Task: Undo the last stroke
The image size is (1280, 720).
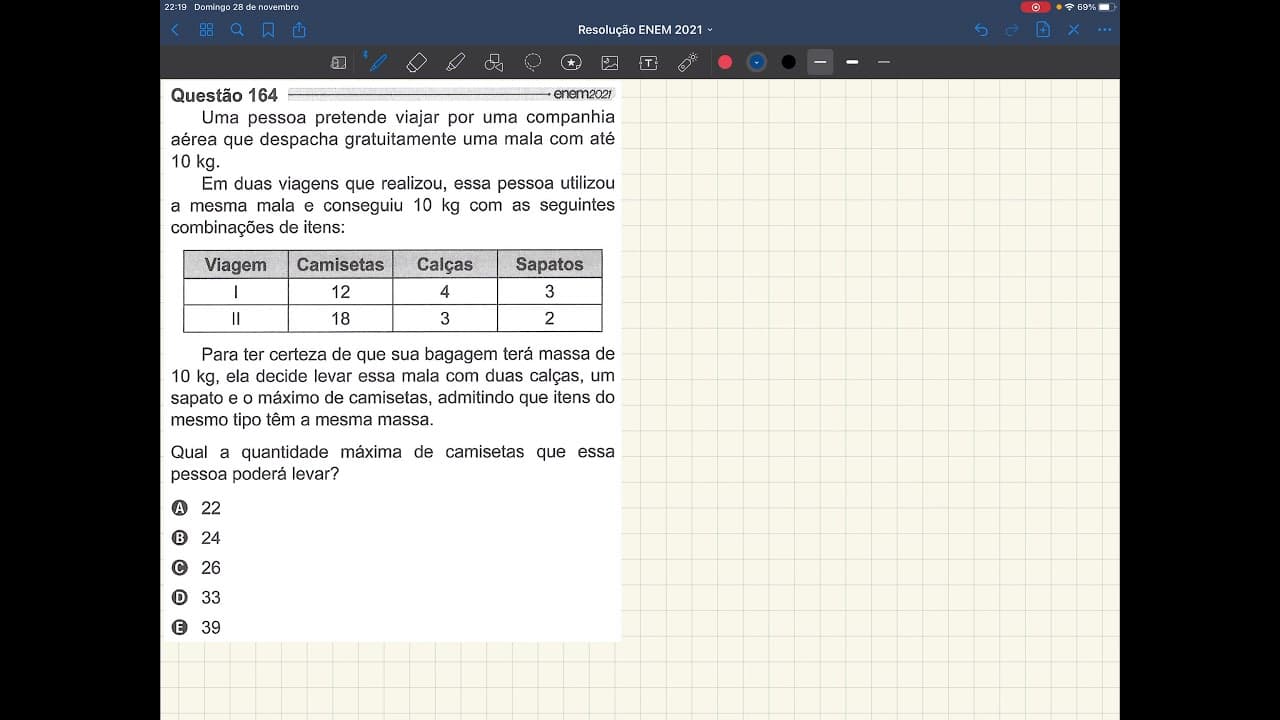Action: click(981, 30)
